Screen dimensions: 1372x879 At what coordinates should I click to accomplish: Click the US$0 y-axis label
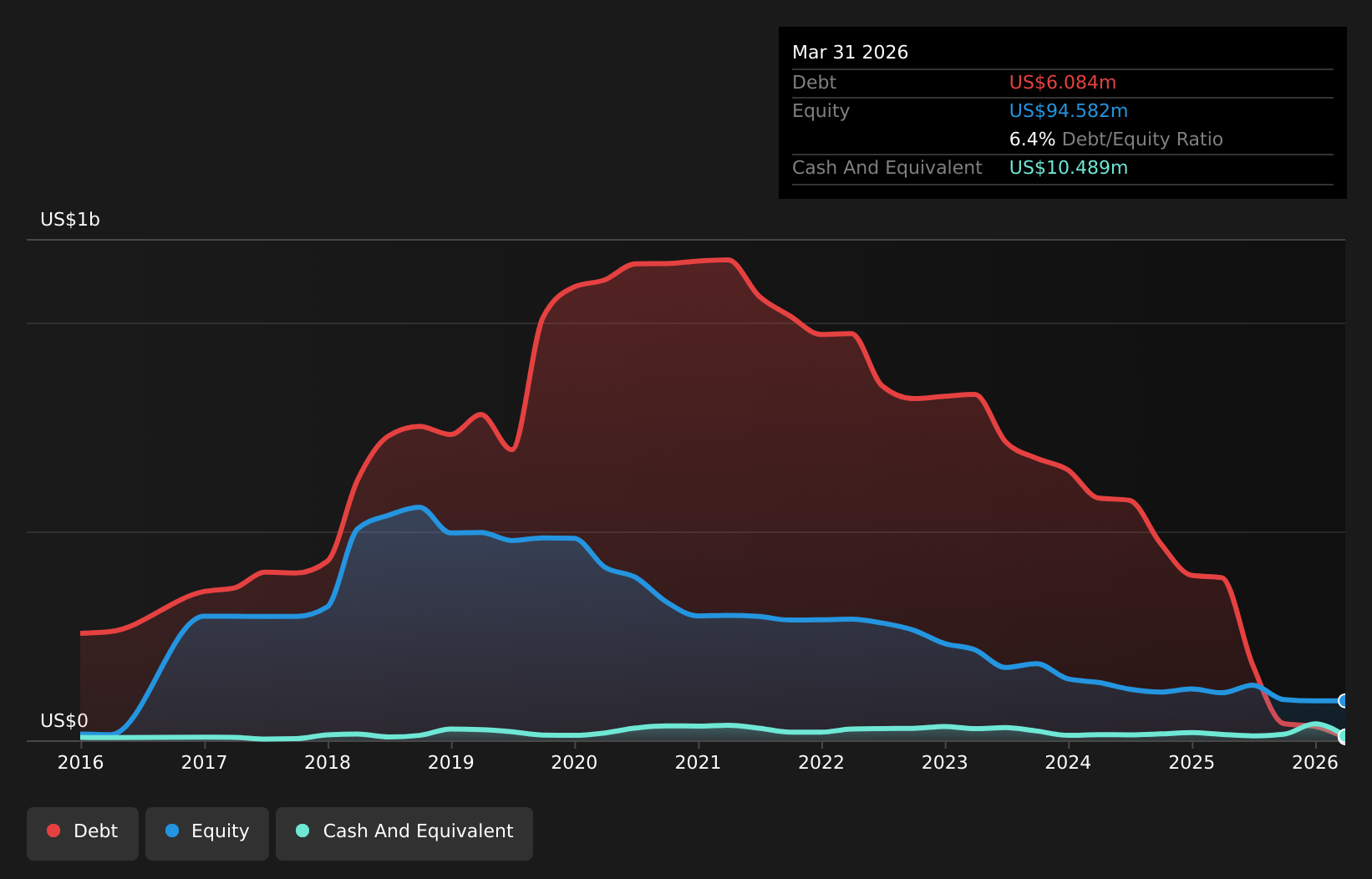[x=64, y=721]
